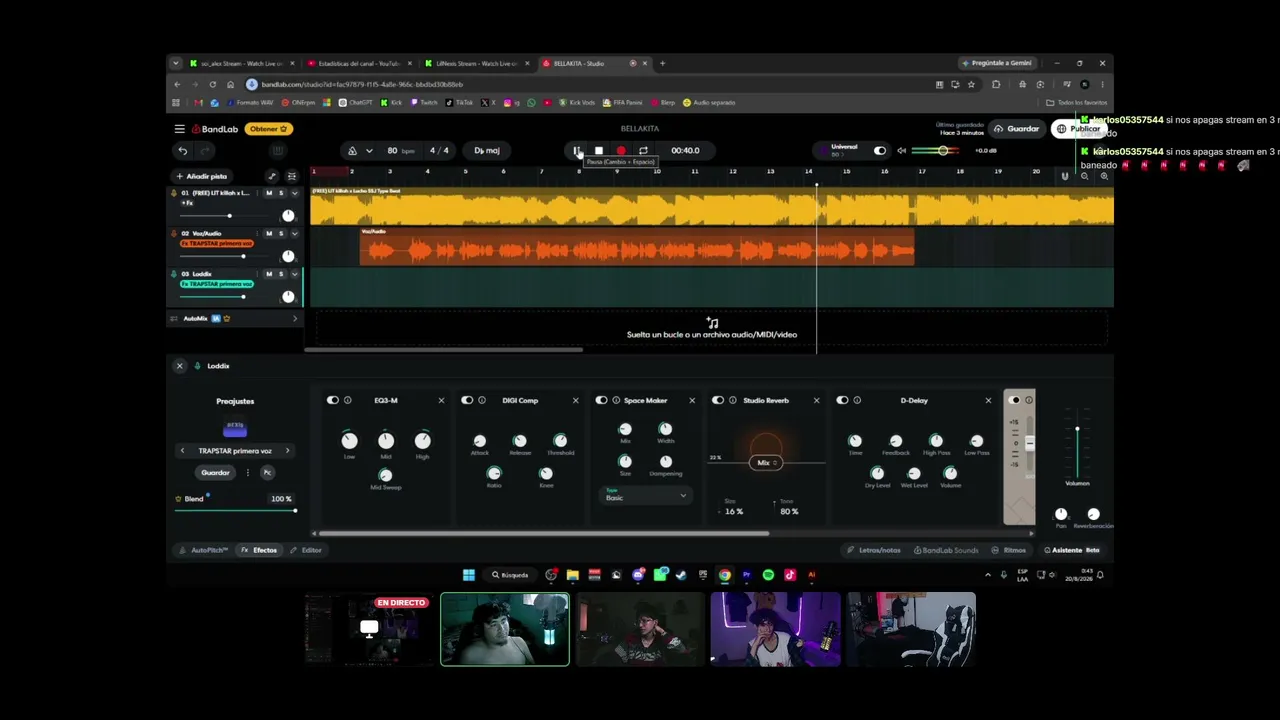Open the Ritmos tab
This screenshot has width=1280, height=720.
tap(1009, 550)
